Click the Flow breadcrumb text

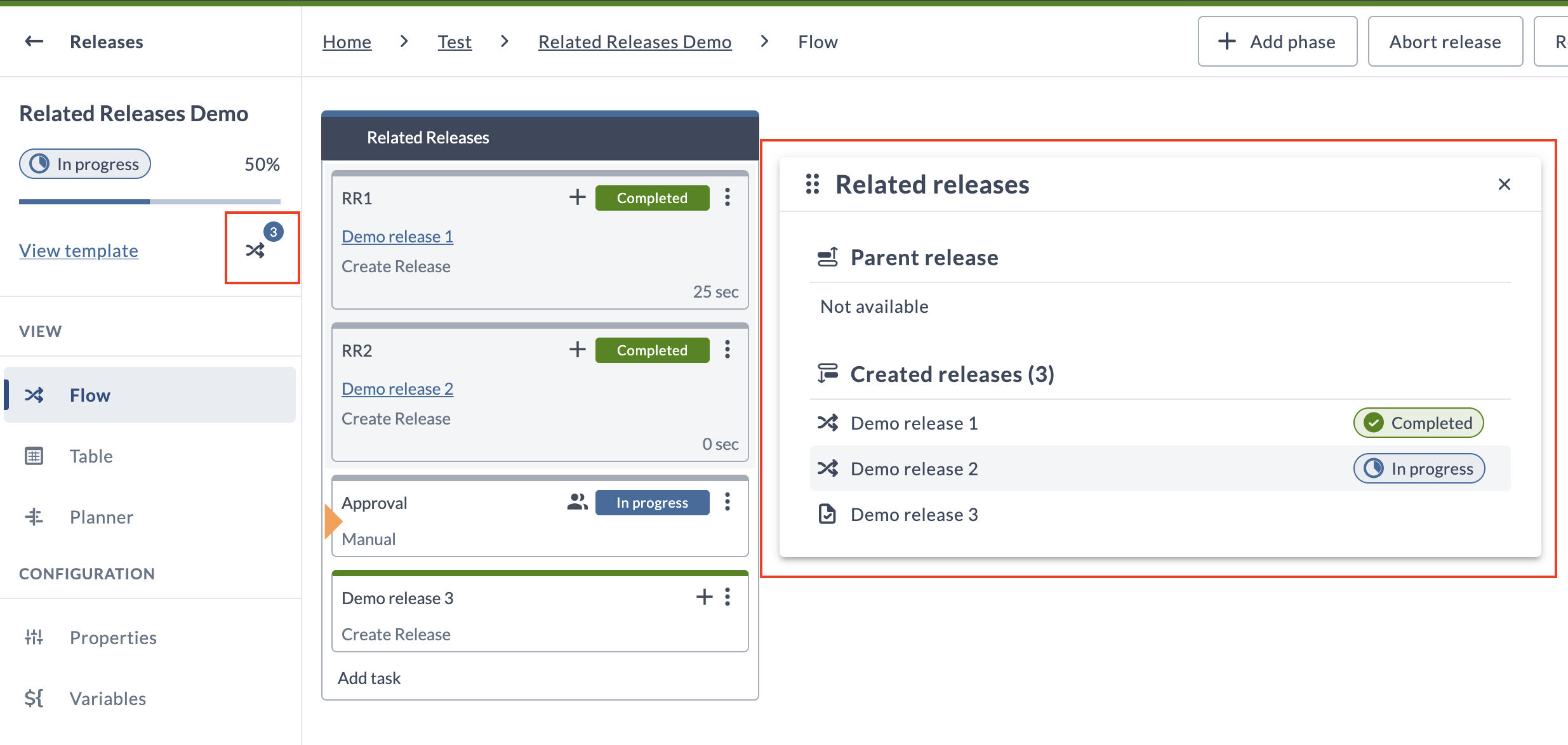tap(818, 42)
